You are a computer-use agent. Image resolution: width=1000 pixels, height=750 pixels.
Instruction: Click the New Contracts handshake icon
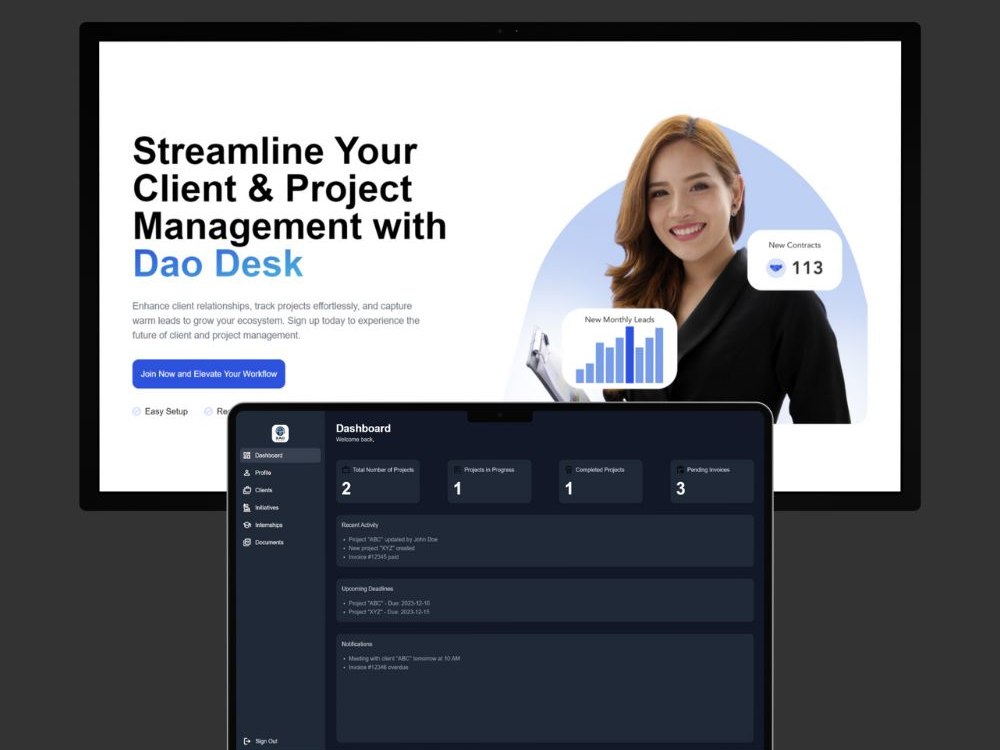776,268
